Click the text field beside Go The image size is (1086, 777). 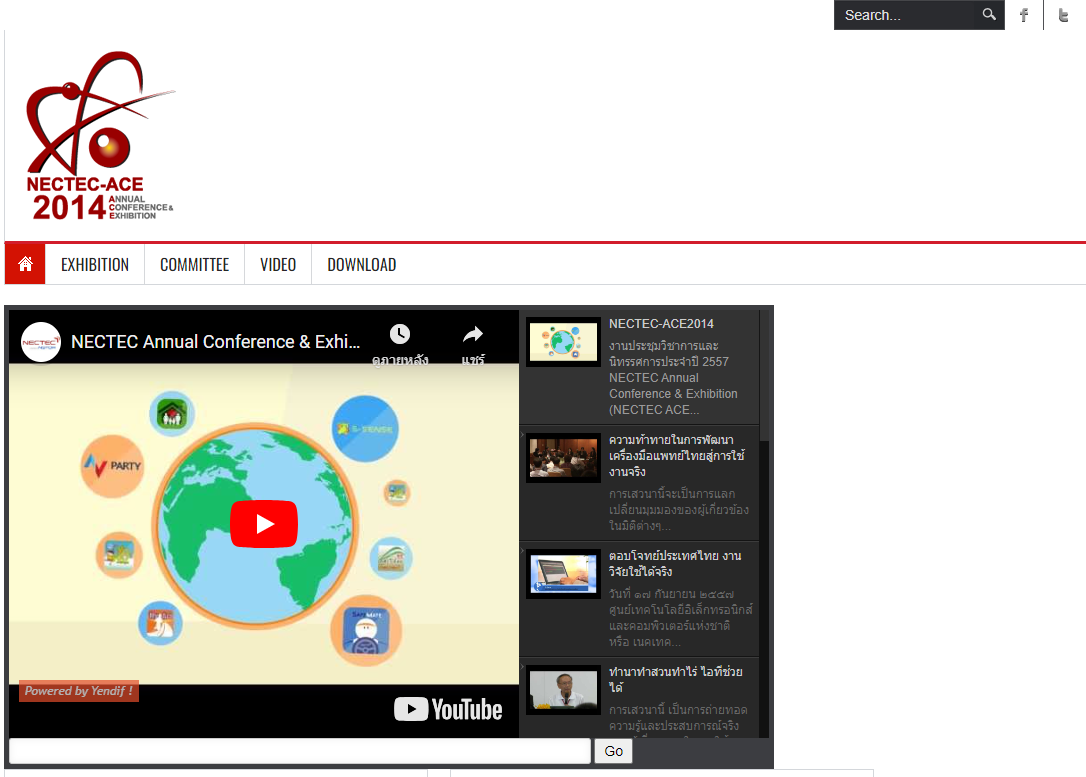point(299,751)
